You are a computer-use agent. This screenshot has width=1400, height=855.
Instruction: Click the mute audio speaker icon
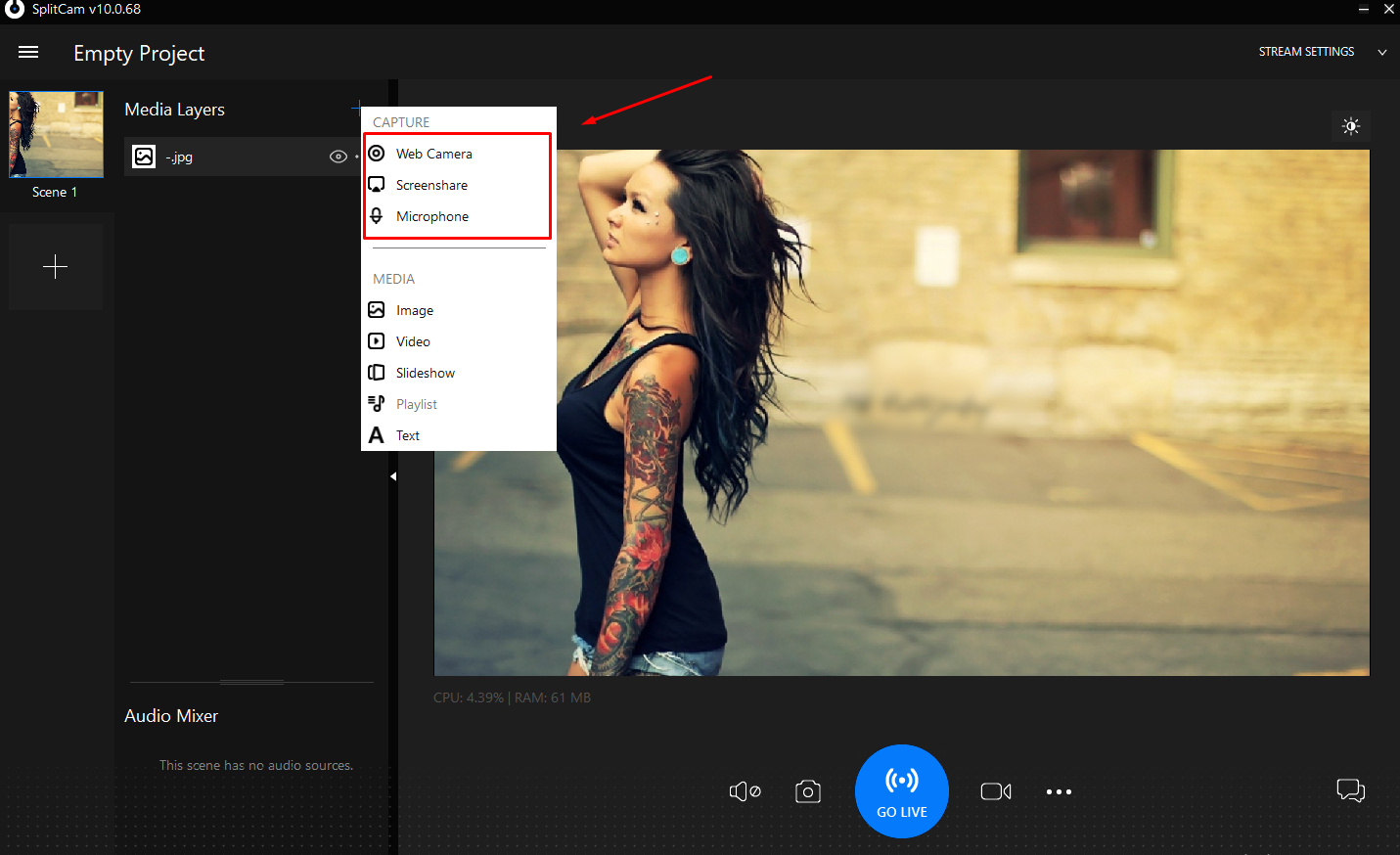745,791
